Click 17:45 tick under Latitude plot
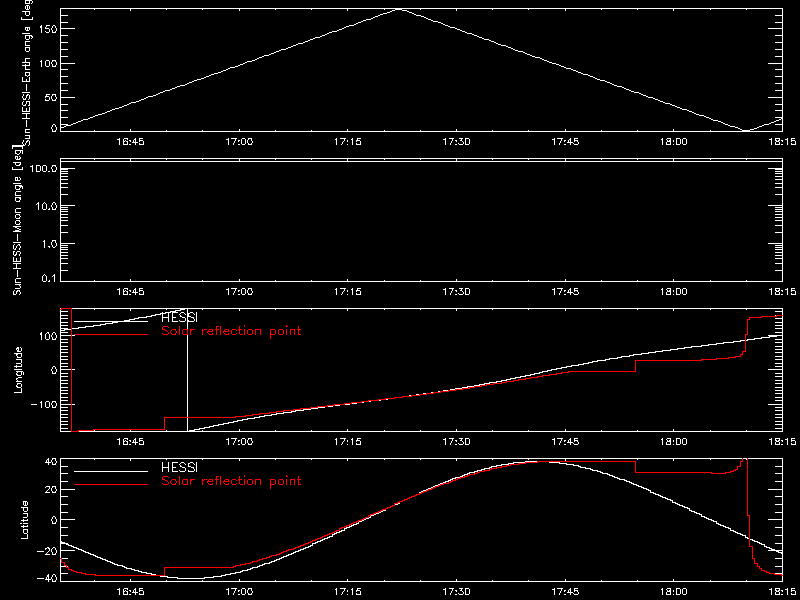The width and height of the screenshot is (800, 600). click(565, 592)
